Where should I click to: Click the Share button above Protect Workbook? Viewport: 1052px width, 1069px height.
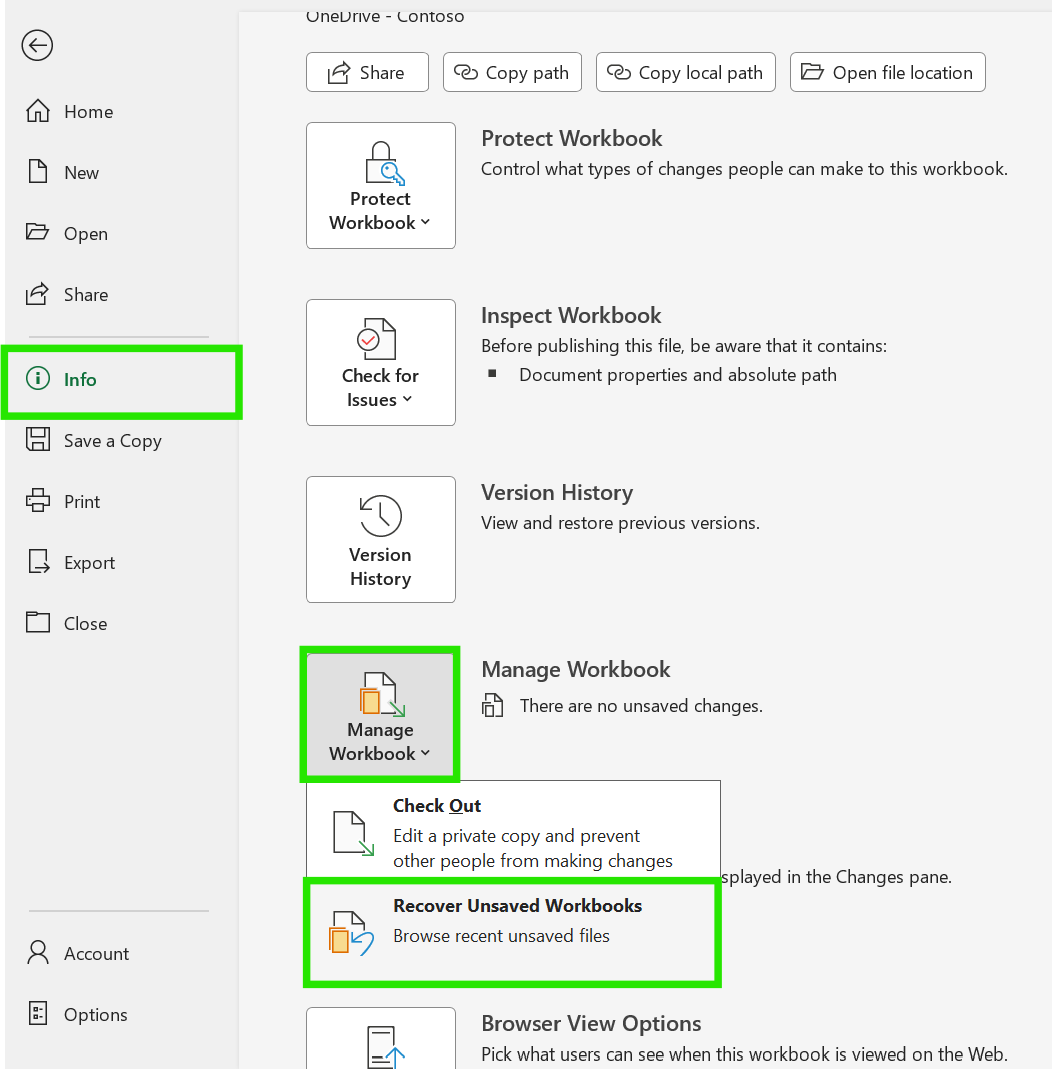[367, 72]
